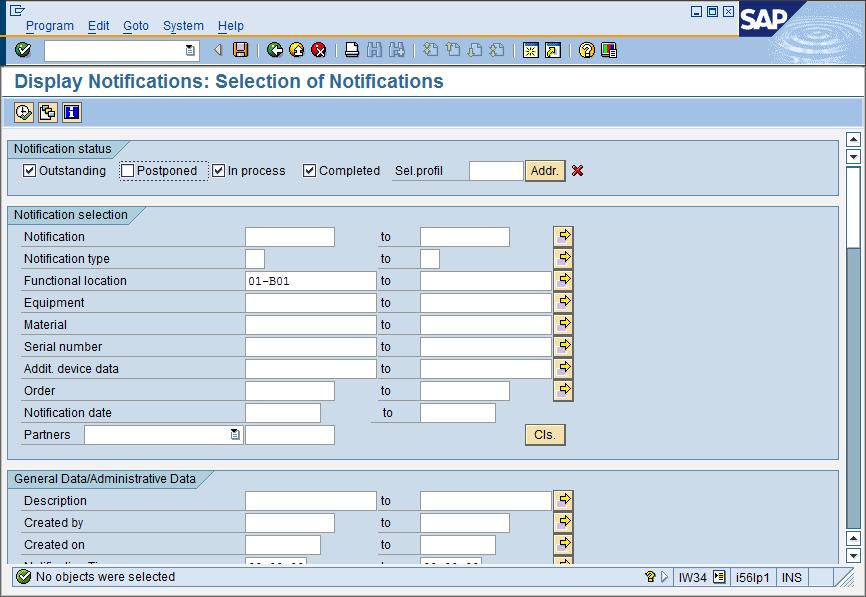
Task: Click the yellow Exit arrow icon
Action: point(297,50)
